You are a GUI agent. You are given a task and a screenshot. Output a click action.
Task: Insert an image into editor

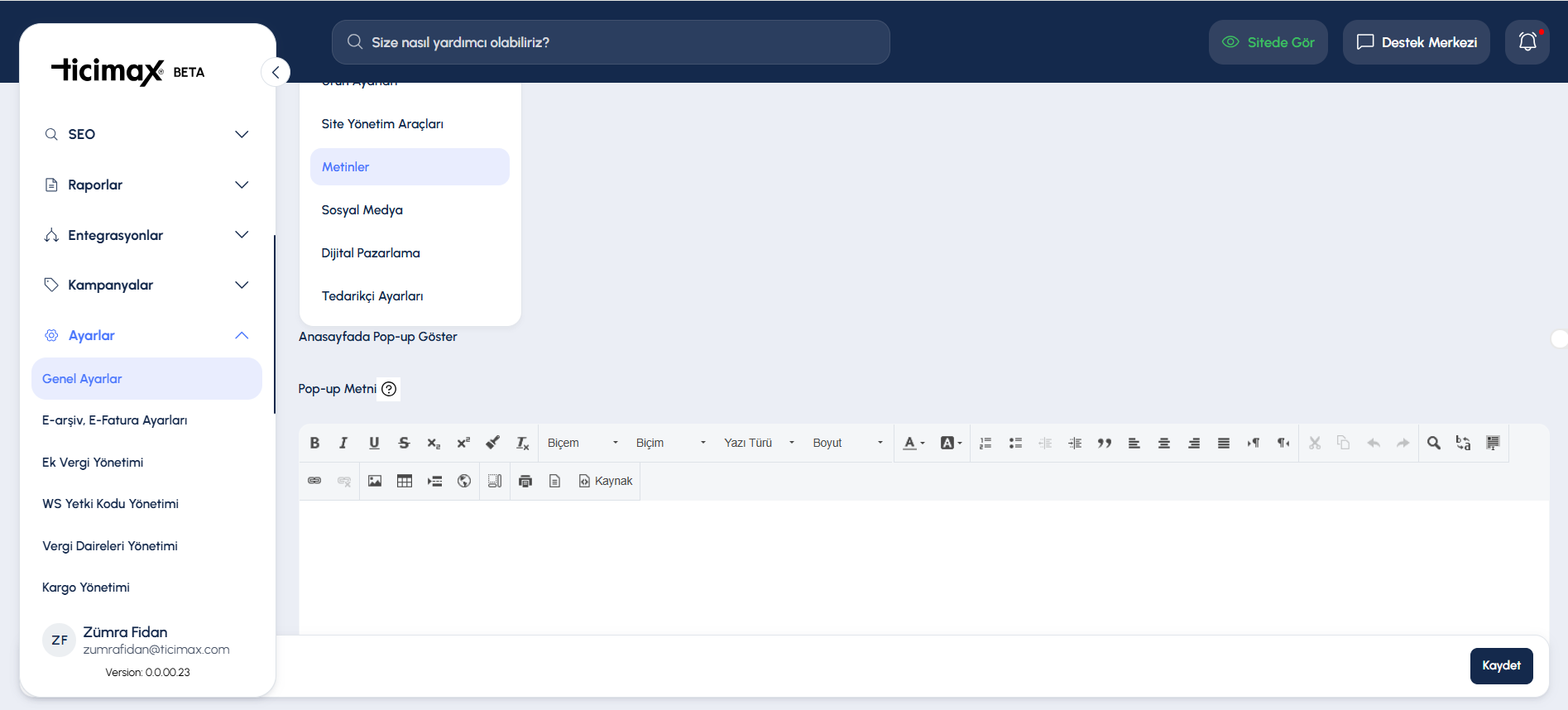375,481
